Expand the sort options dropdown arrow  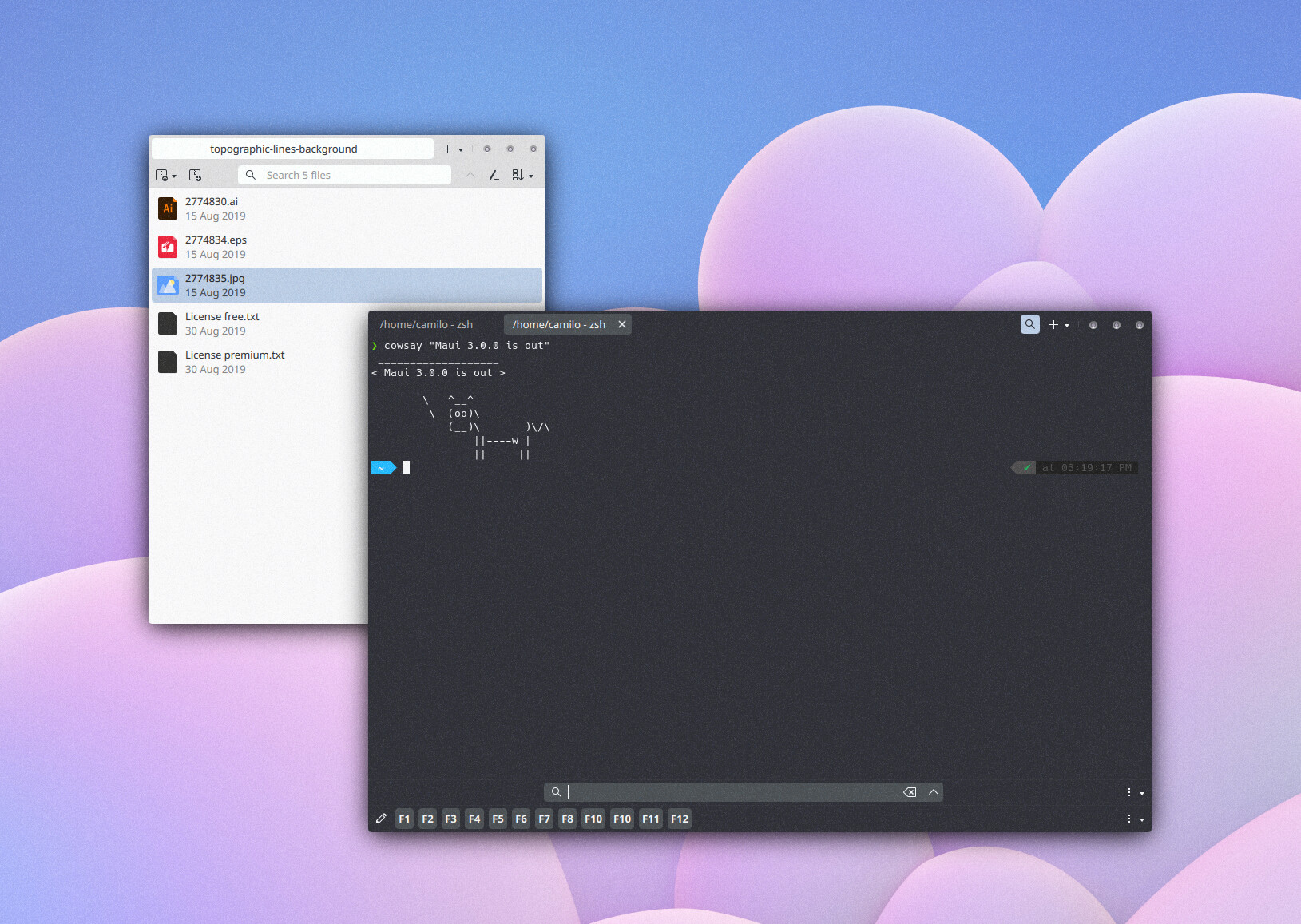point(531,176)
